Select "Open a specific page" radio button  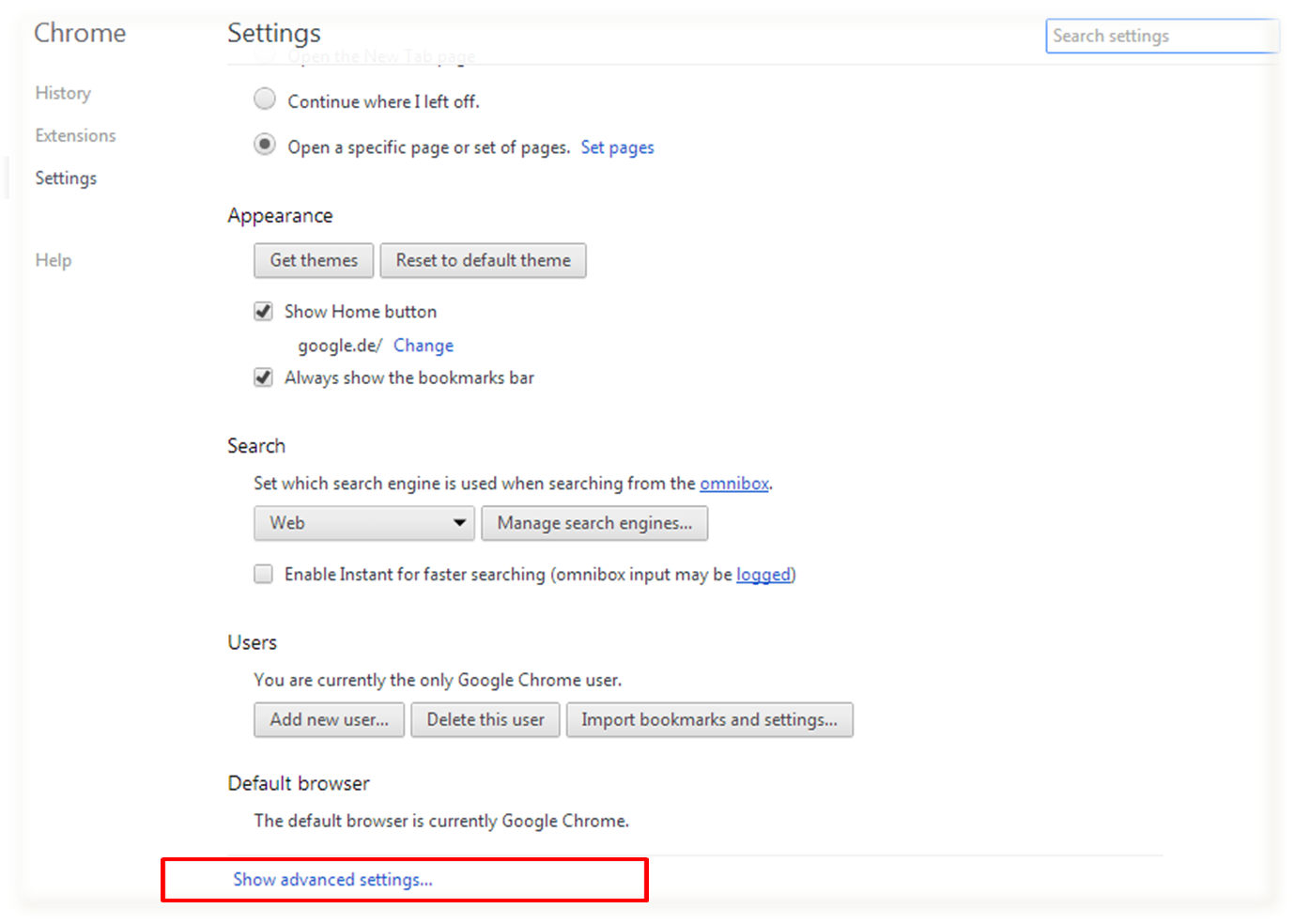coord(265,145)
